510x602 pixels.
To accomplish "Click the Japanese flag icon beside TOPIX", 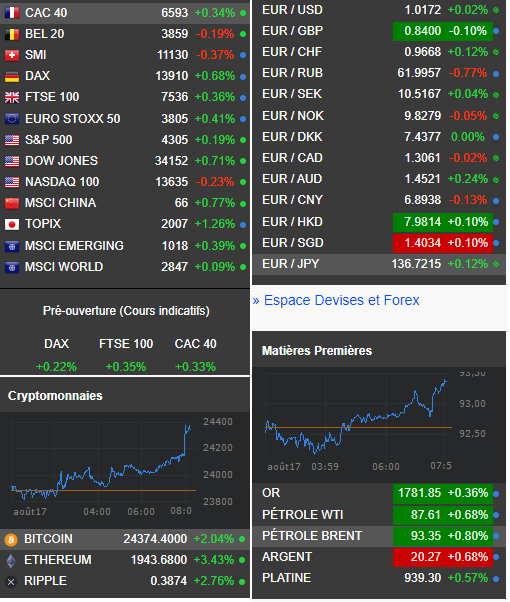I will tap(12, 225).
